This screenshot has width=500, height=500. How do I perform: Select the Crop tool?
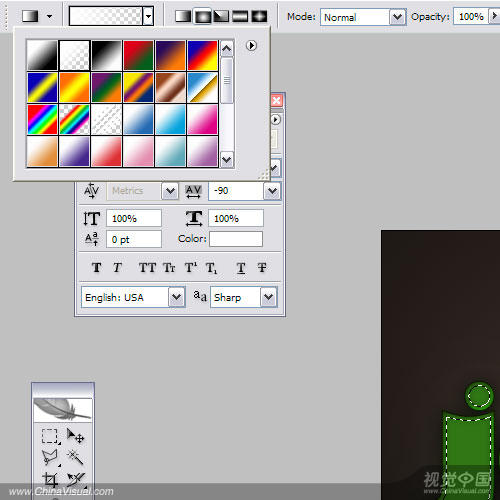coord(50,479)
